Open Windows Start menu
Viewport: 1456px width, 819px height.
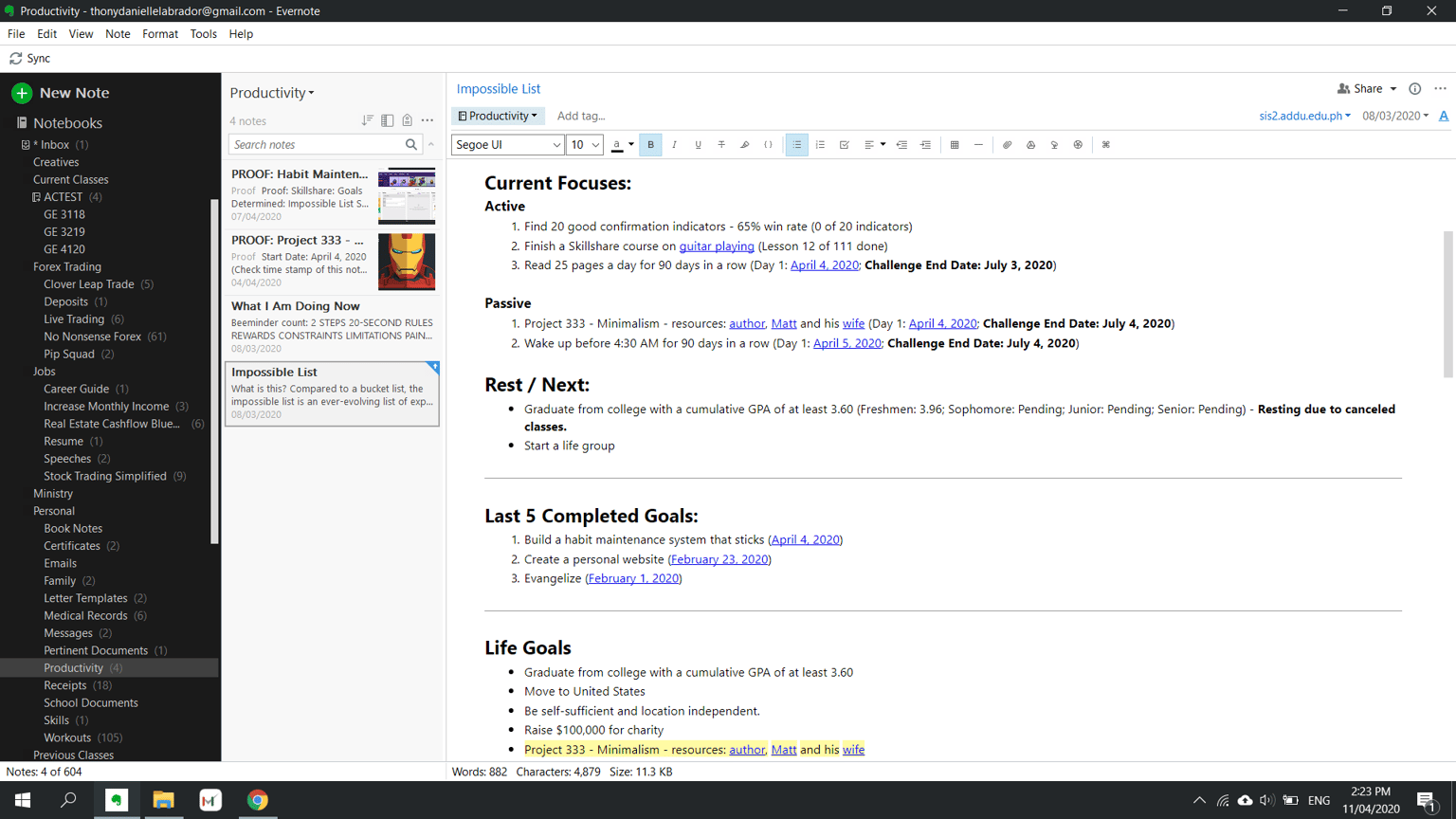(x=23, y=800)
